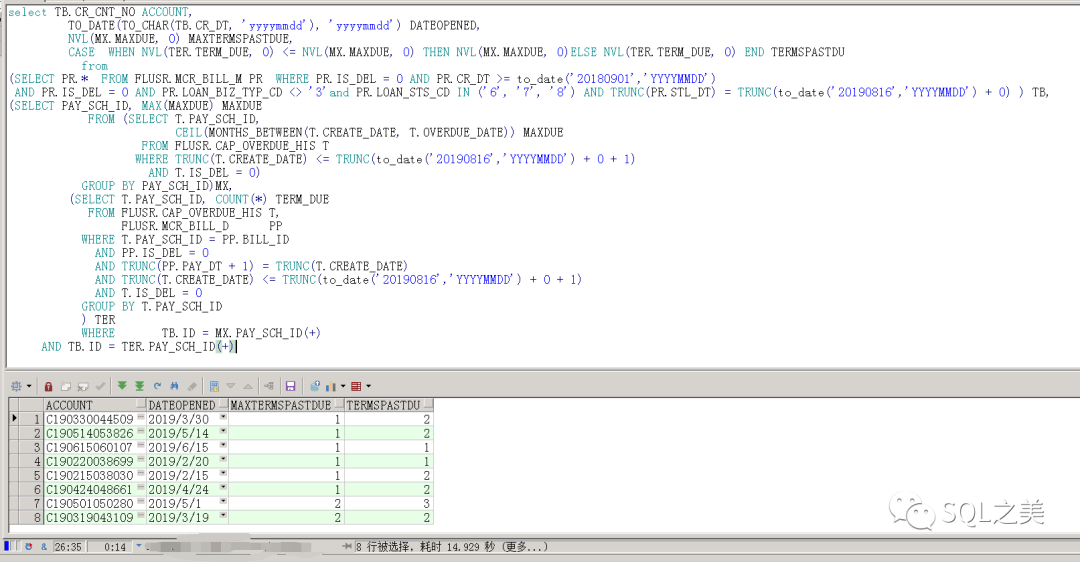The height and width of the screenshot is (562, 1080).
Task: Click the eraser clear record icon
Action: pos(192,386)
